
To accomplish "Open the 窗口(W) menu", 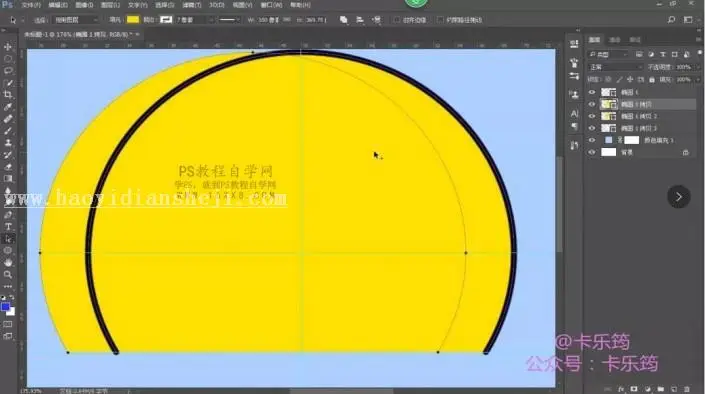I will pyautogui.click(x=272, y=5).
